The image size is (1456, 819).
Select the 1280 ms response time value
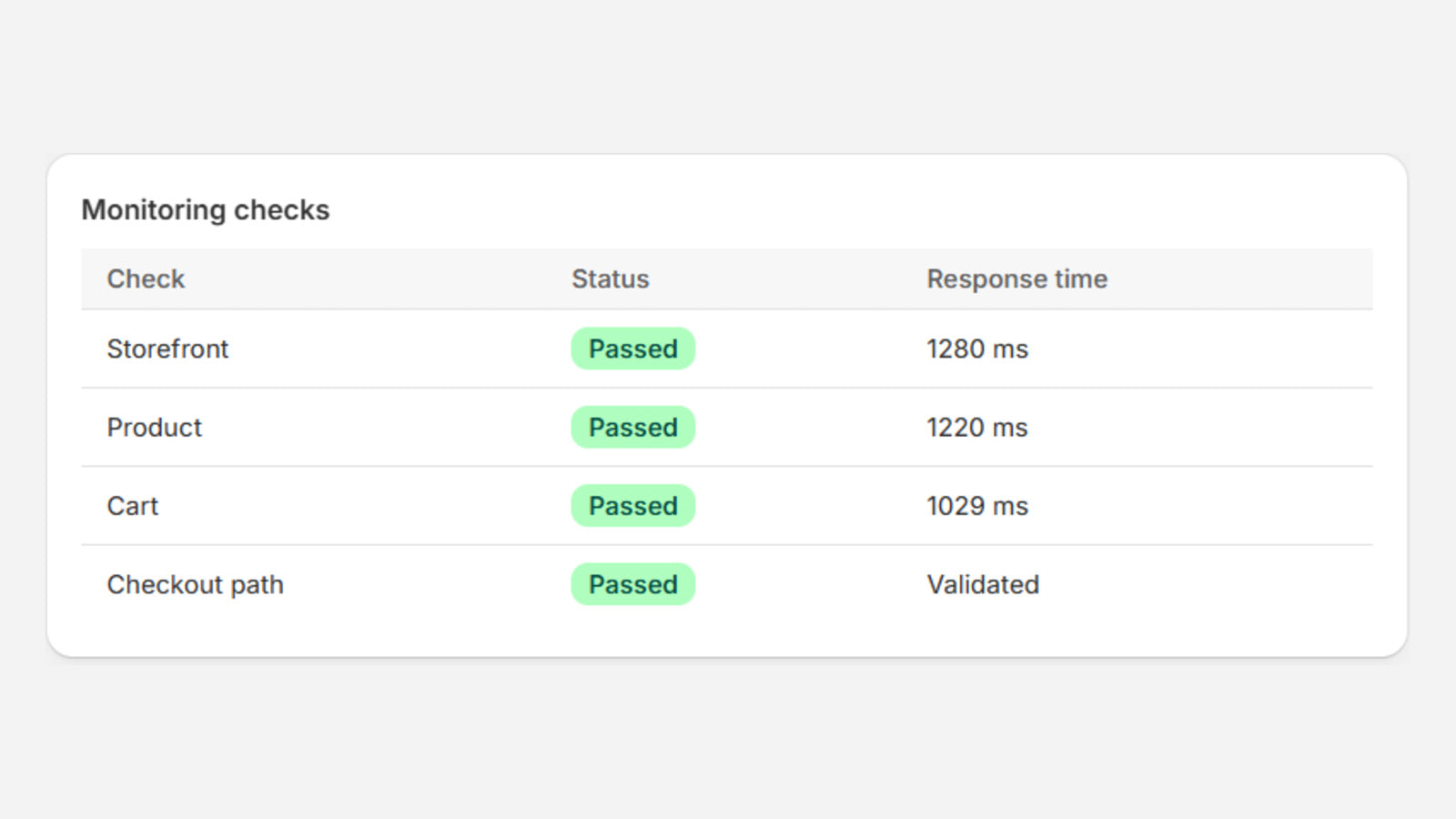pyautogui.click(x=977, y=349)
